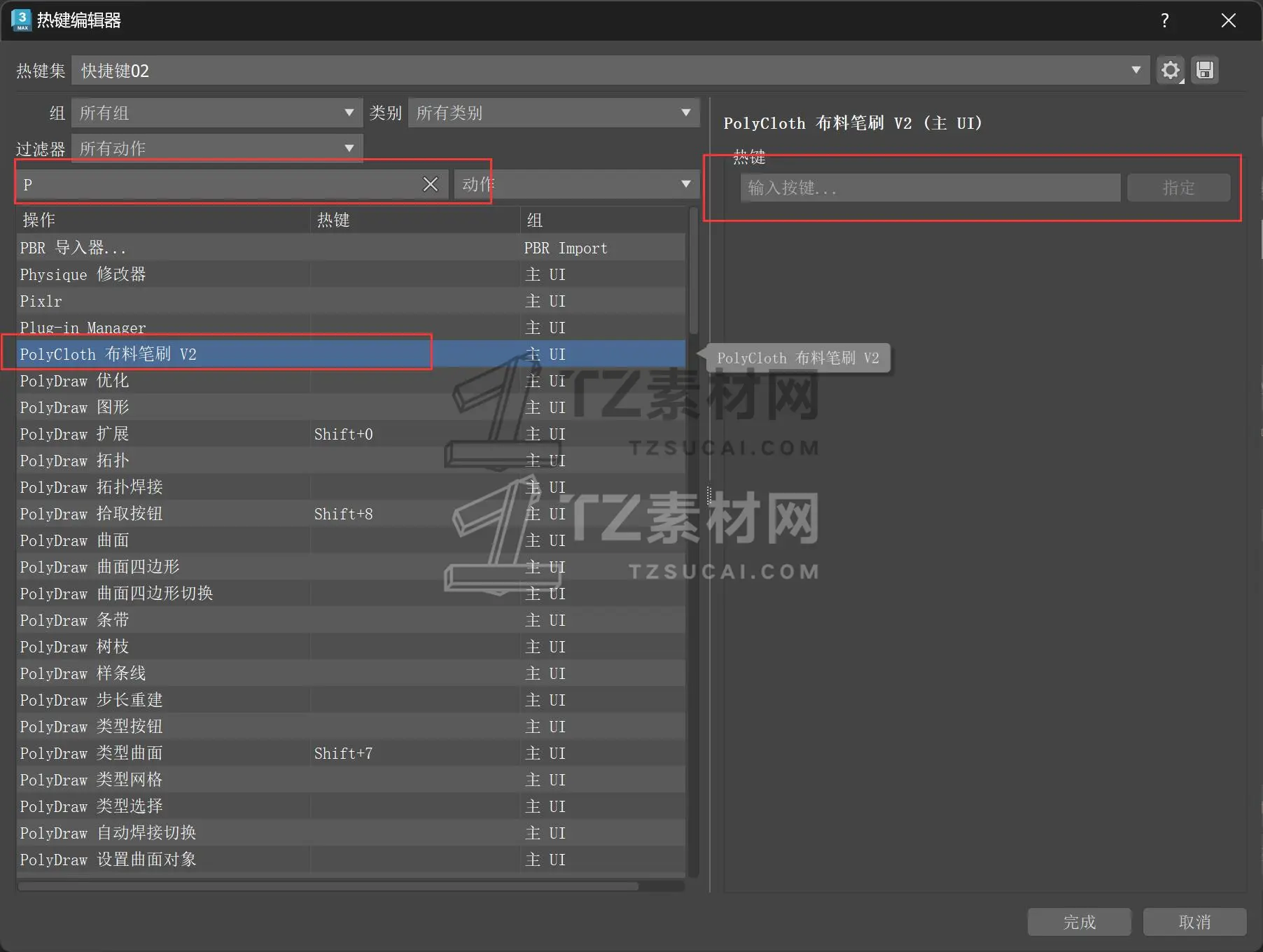Expand the 动作 search-type dropdown
Viewport: 1263px width, 952px height.
(x=577, y=184)
